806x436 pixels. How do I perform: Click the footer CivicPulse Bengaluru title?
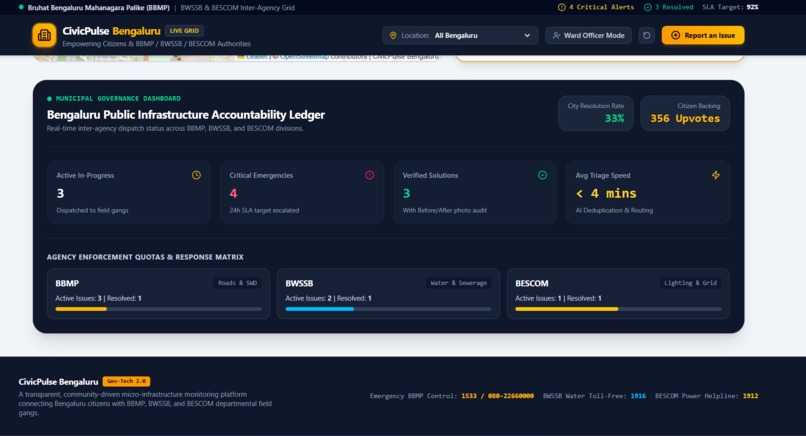pos(58,382)
